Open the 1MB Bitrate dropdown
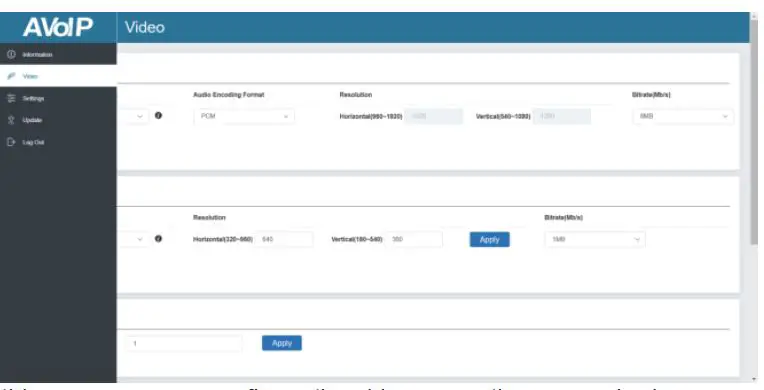This screenshot has width=764, height=390. point(595,239)
